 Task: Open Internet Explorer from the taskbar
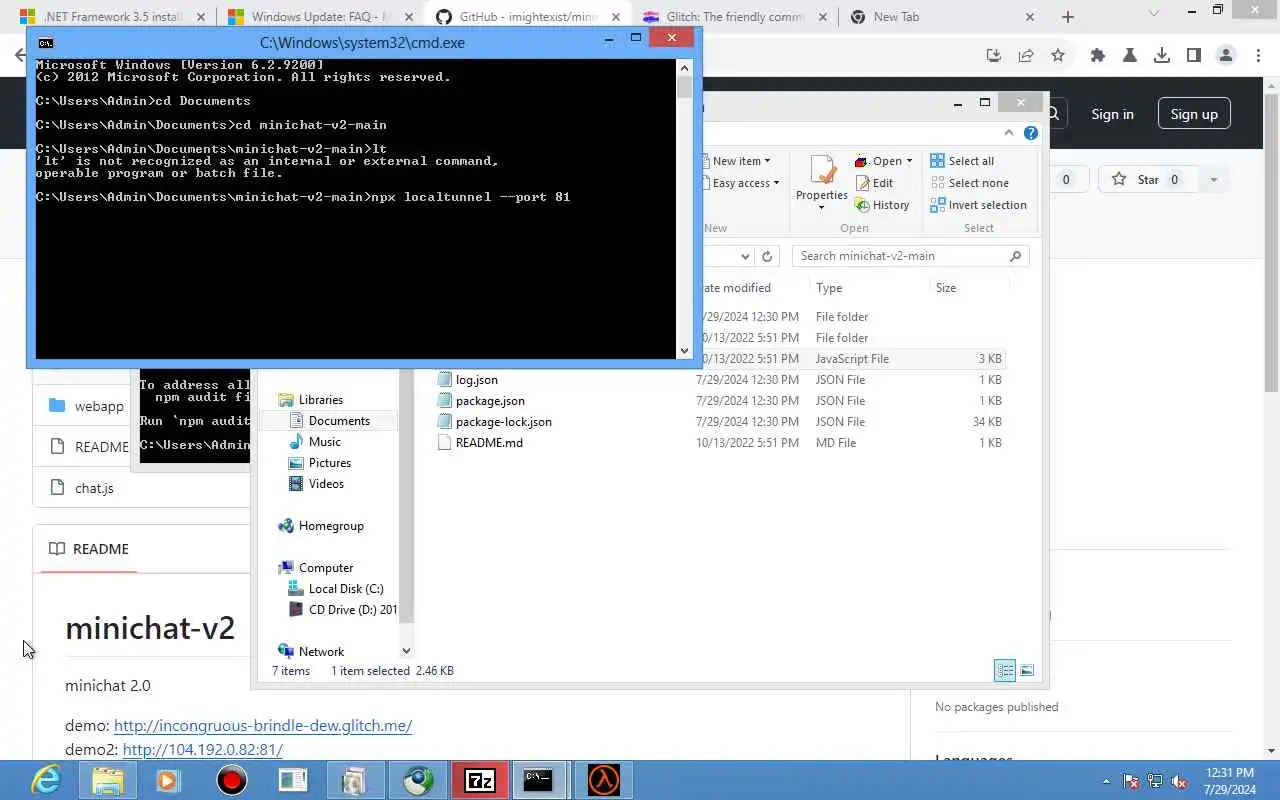(x=45, y=780)
